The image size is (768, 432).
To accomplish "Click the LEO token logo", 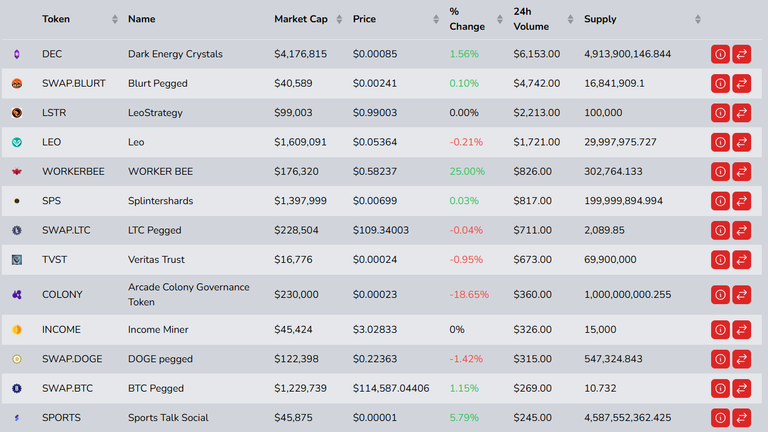I will [x=17, y=142].
